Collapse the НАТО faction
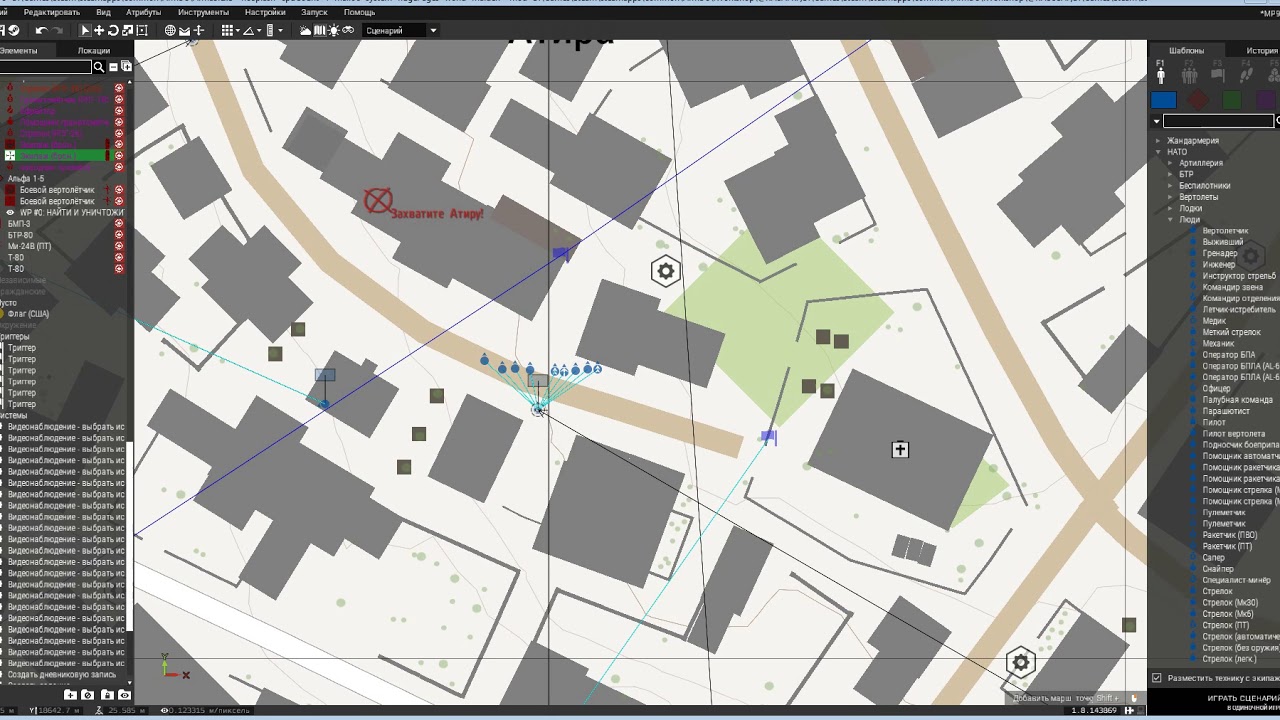The height and width of the screenshot is (720, 1280). pyautogui.click(x=1159, y=152)
